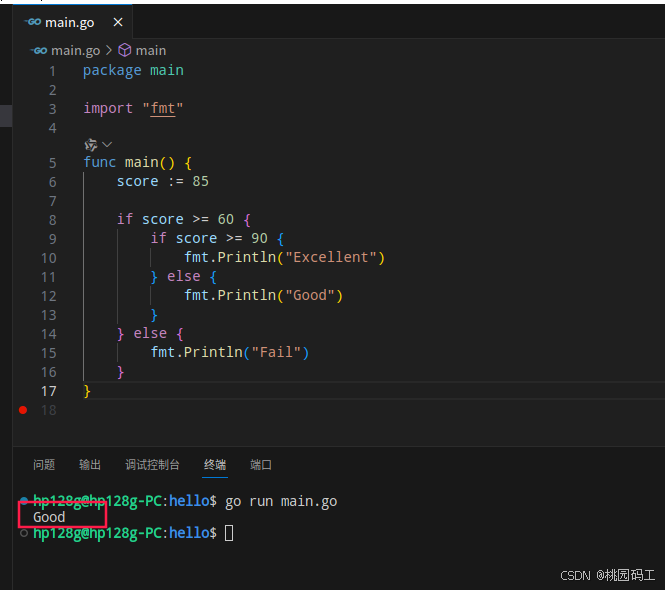Click 'package main' on line 1
Image resolution: width=665 pixels, height=590 pixels.
click(134, 70)
